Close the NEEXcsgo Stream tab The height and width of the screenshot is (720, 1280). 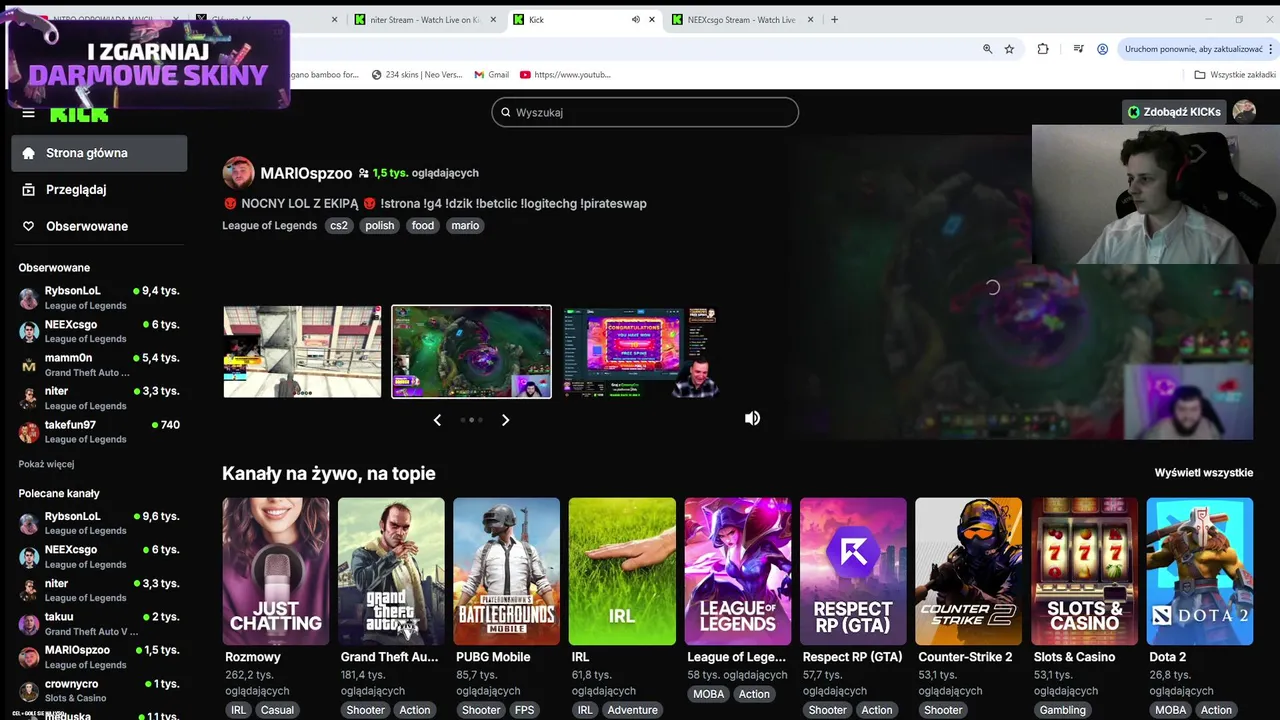tap(811, 19)
